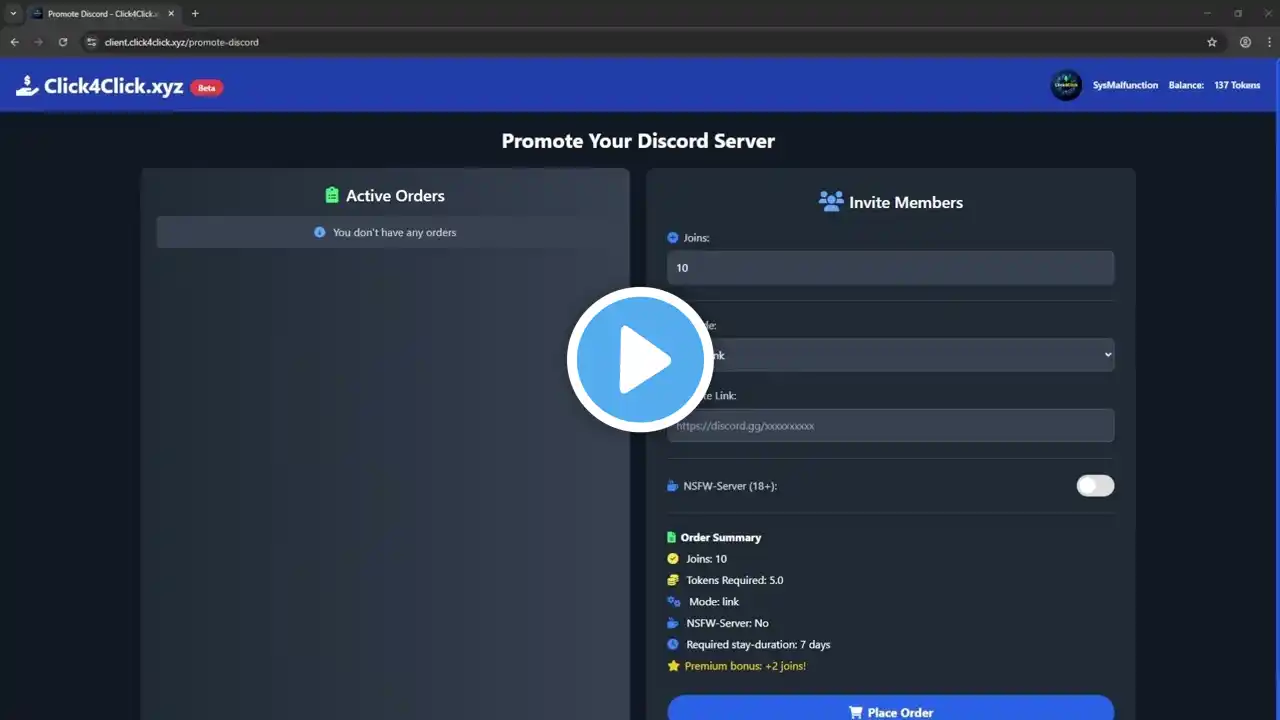Click the icon beside NSFW-Server: No
Image resolution: width=1280 pixels, height=720 pixels.
tap(673, 623)
